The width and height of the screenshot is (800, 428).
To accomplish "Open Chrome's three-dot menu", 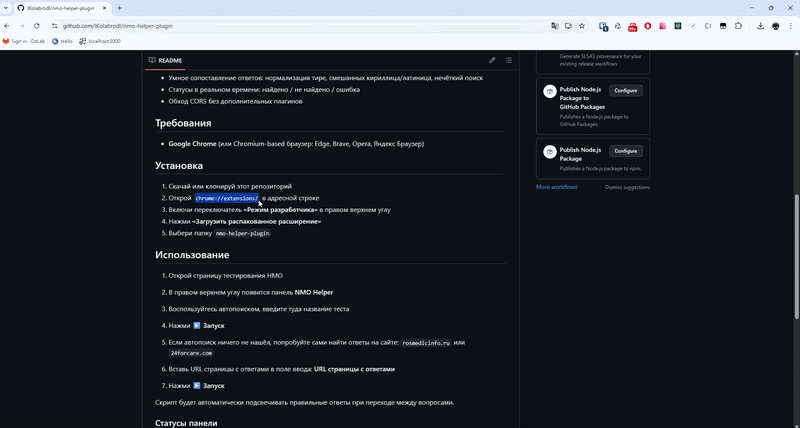I will (x=791, y=26).
